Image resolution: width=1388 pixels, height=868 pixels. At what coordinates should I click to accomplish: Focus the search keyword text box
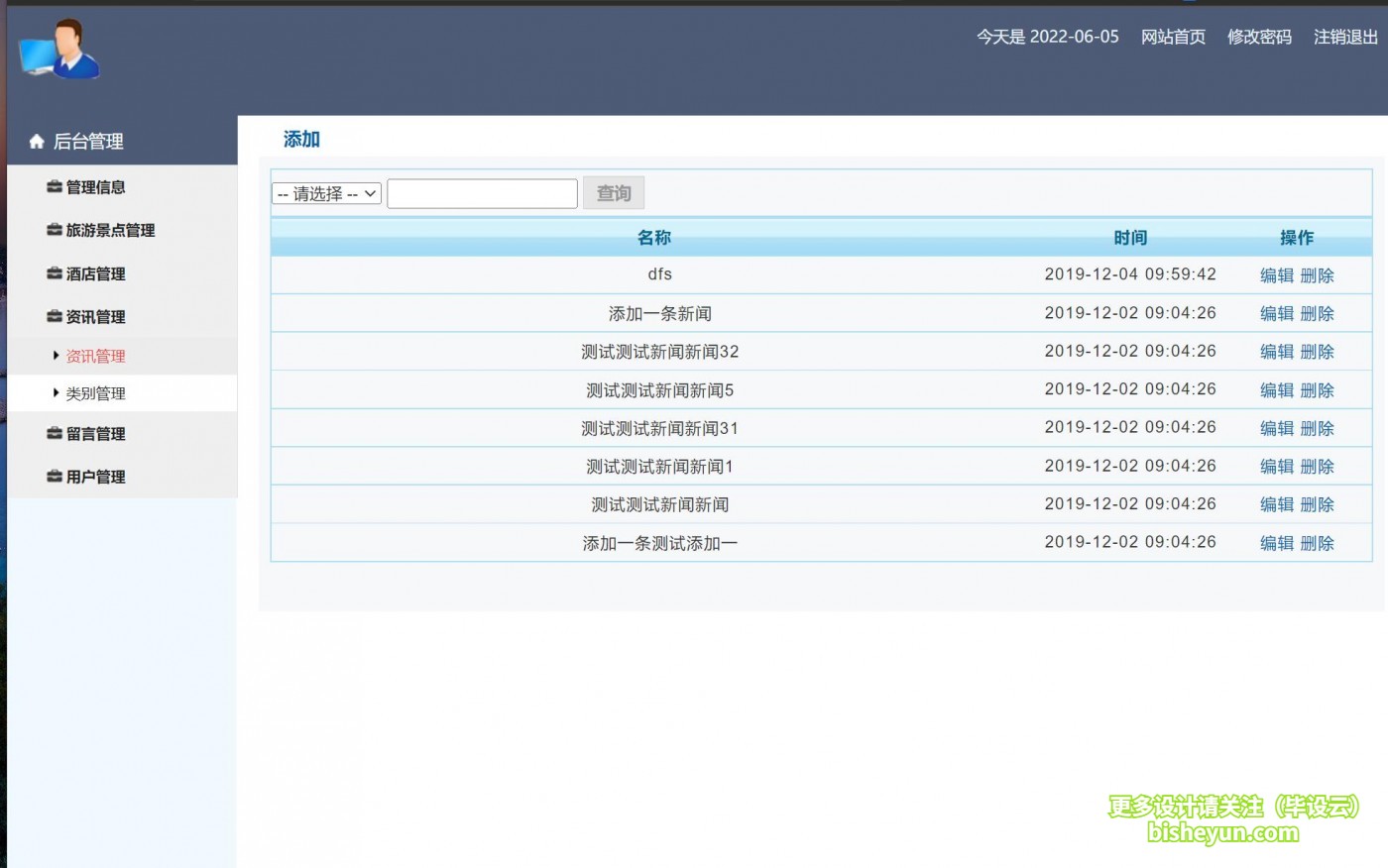coord(482,194)
